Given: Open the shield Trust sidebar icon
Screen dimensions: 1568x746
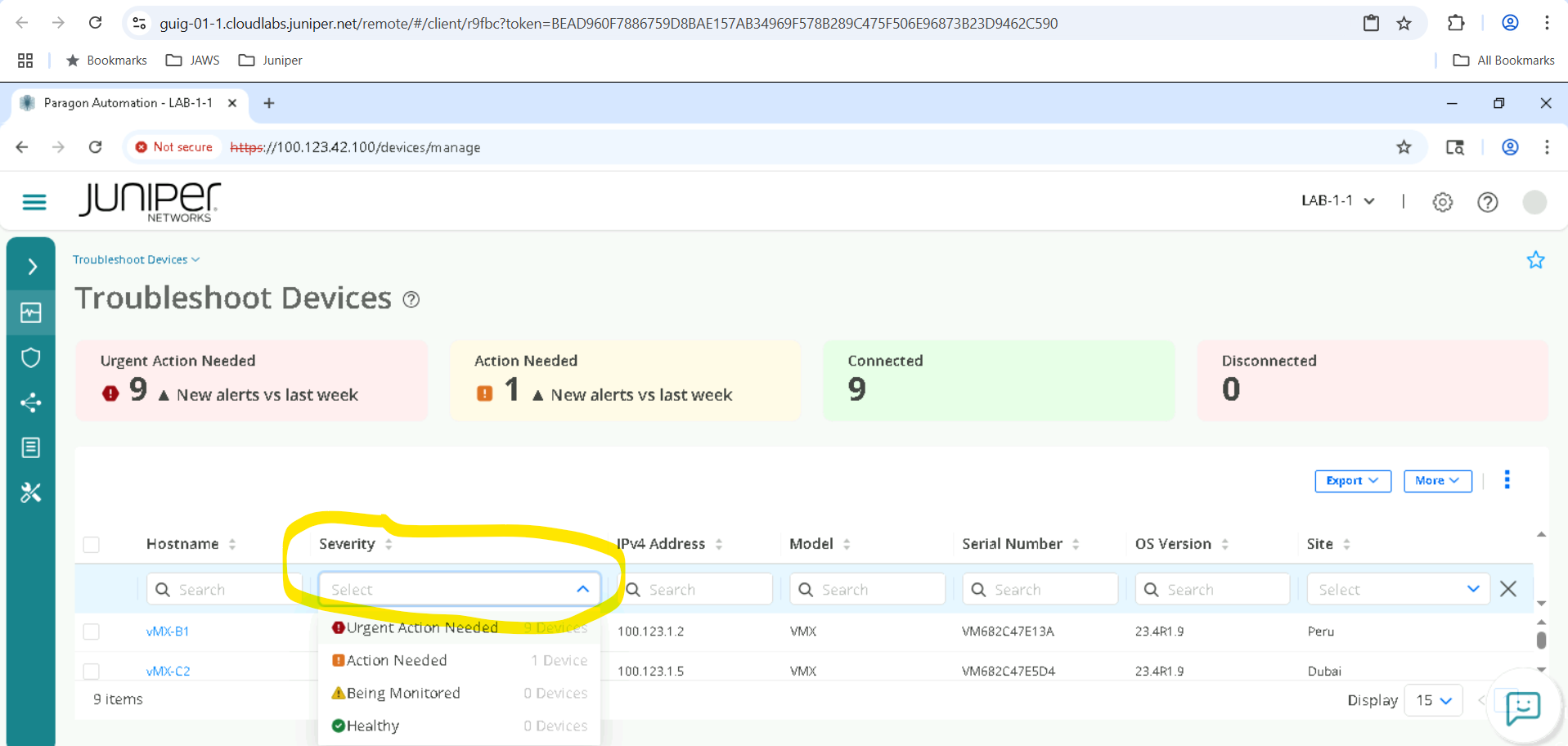Looking at the screenshot, I should point(31,357).
